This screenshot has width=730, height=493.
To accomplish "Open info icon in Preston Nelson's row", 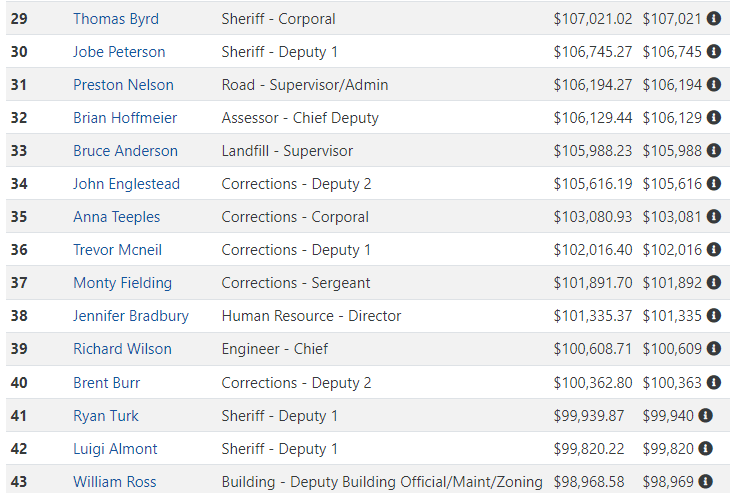I will (714, 84).
